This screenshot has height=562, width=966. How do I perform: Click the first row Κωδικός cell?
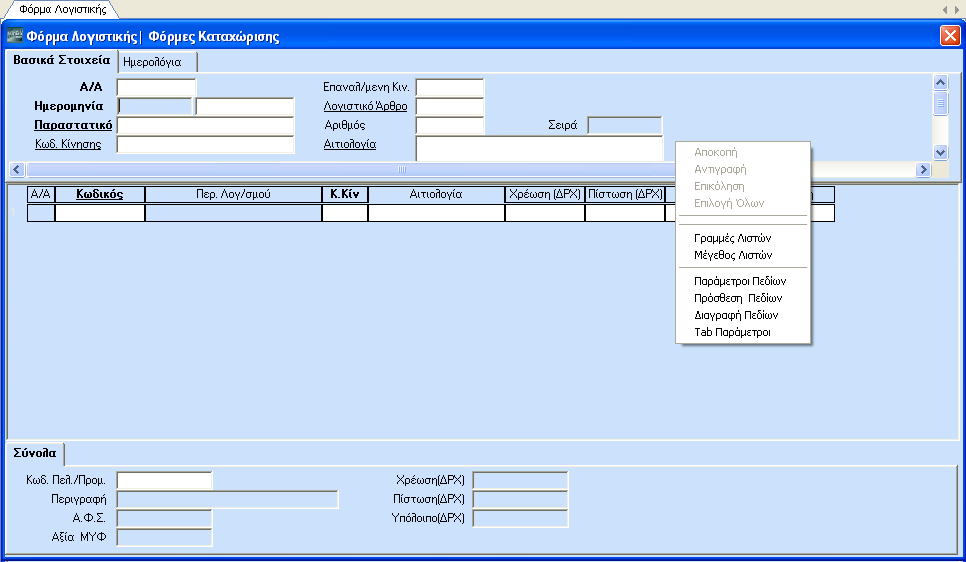click(100, 213)
